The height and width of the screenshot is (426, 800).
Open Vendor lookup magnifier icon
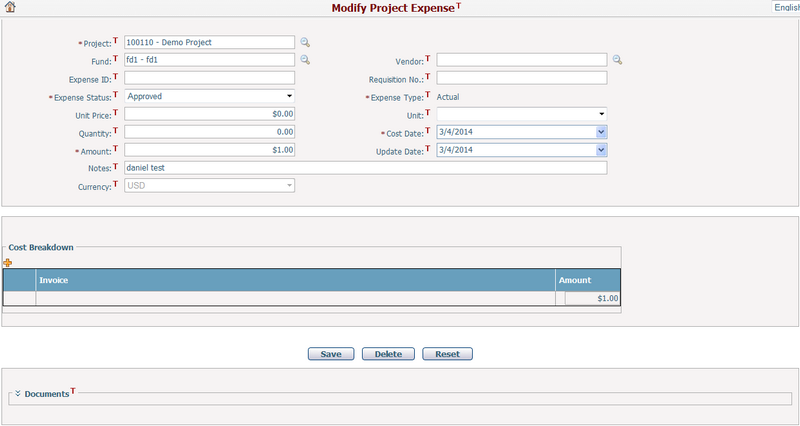tap(618, 60)
